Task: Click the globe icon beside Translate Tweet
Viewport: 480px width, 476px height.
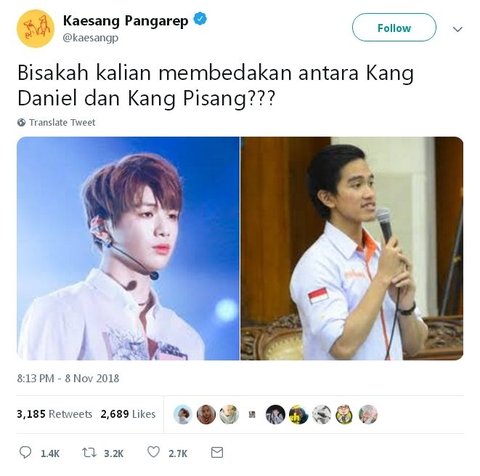Action: (x=21, y=122)
